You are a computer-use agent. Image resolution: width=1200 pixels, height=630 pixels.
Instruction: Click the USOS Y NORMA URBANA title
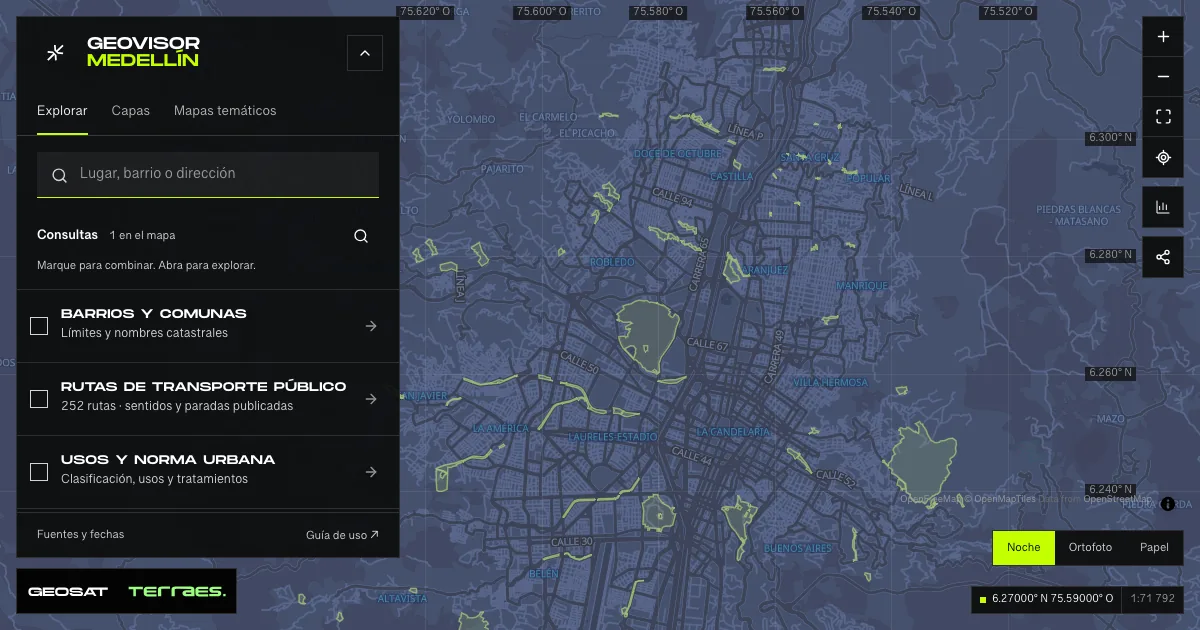[168, 460]
